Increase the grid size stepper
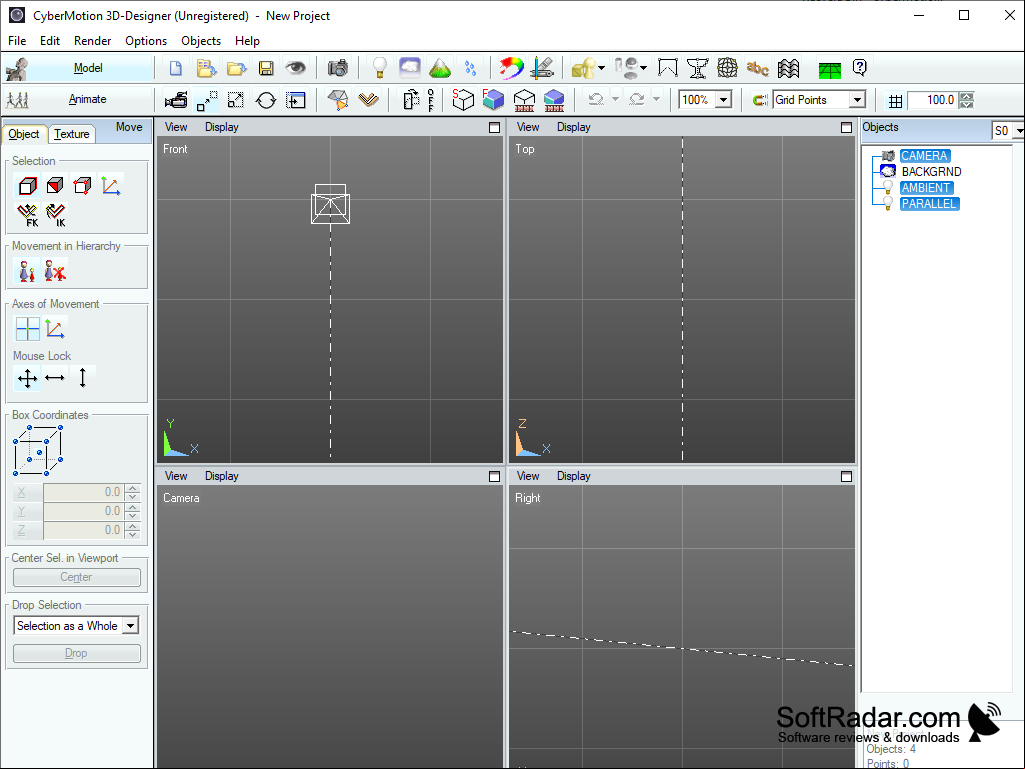 pos(966,96)
